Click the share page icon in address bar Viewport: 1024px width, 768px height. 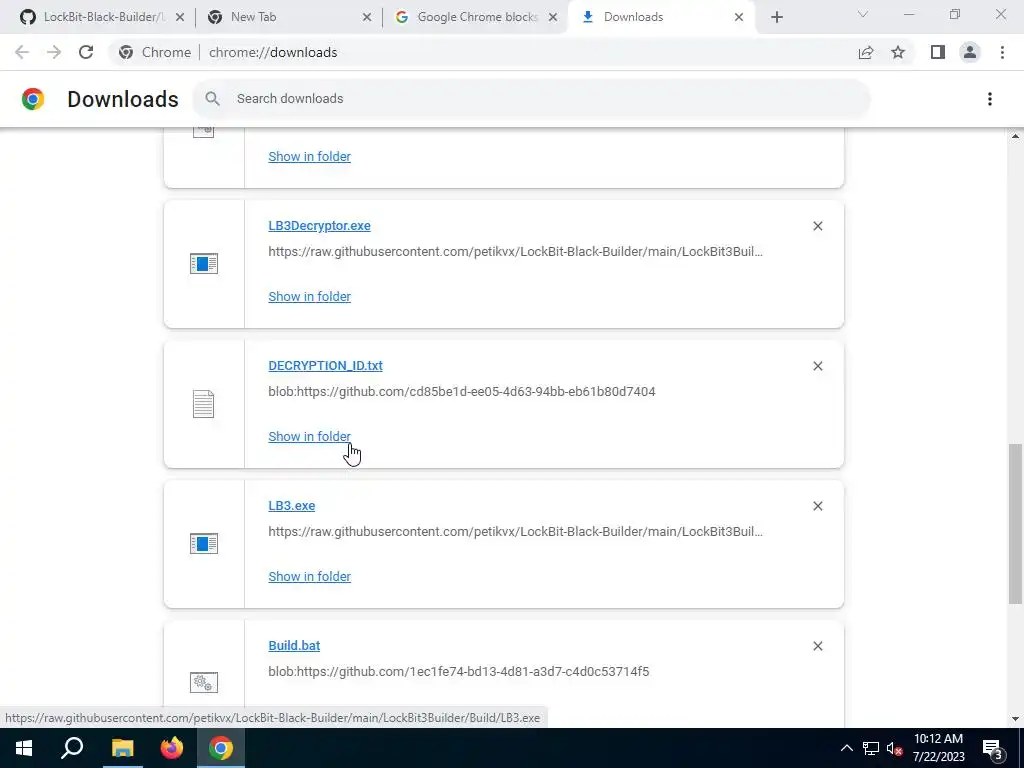click(x=866, y=52)
